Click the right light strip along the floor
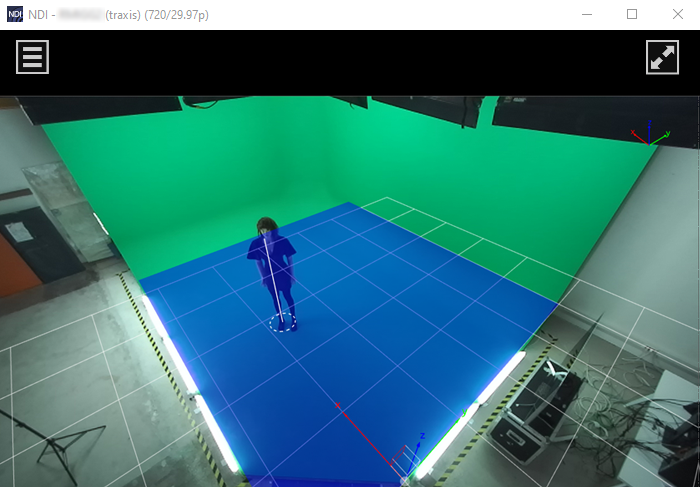The width and height of the screenshot is (700, 487). click(x=480, y=400)
